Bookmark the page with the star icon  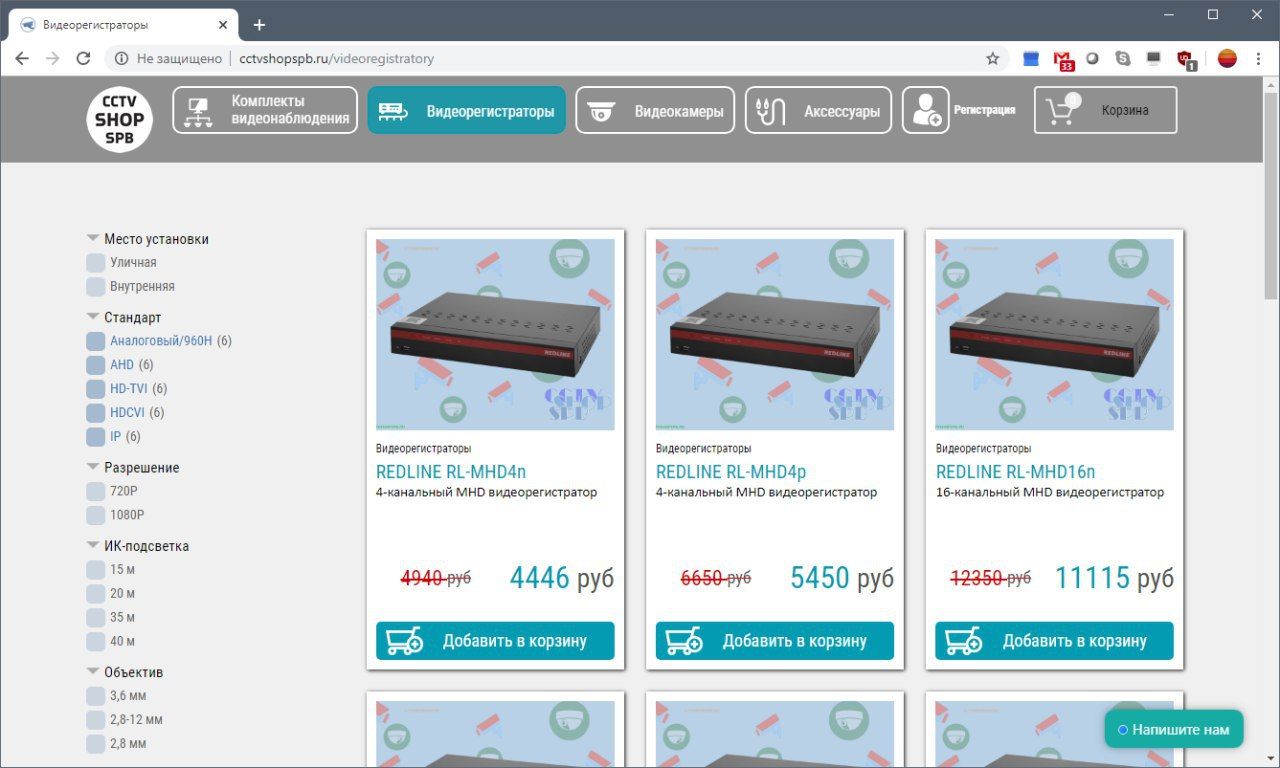[993, 58]
